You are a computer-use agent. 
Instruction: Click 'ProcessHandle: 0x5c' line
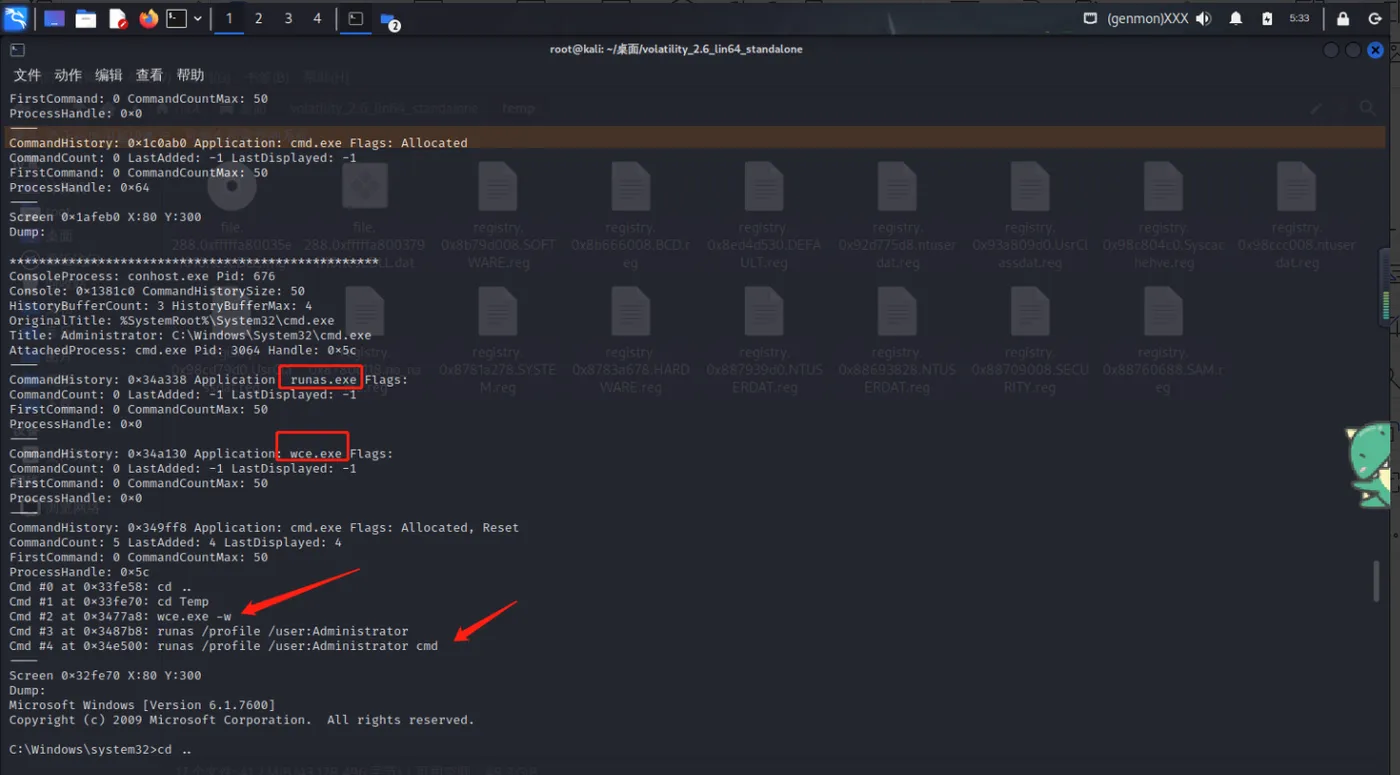[79, 572]
